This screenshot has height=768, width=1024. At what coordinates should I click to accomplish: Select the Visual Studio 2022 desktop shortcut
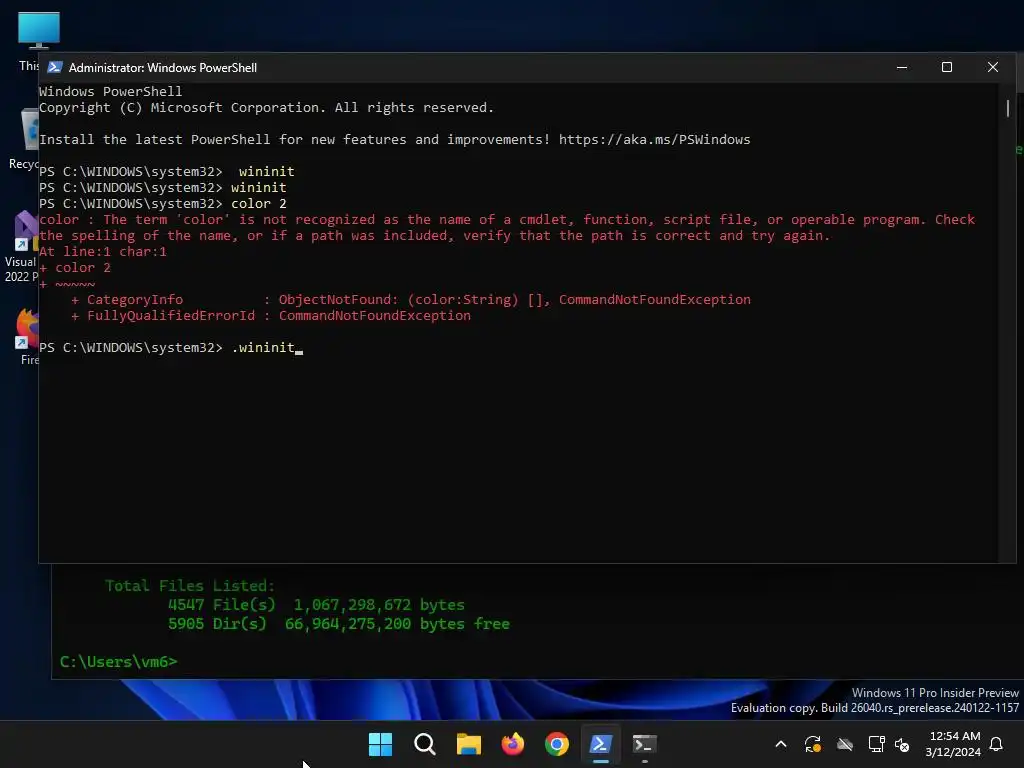tap(21, 247)
